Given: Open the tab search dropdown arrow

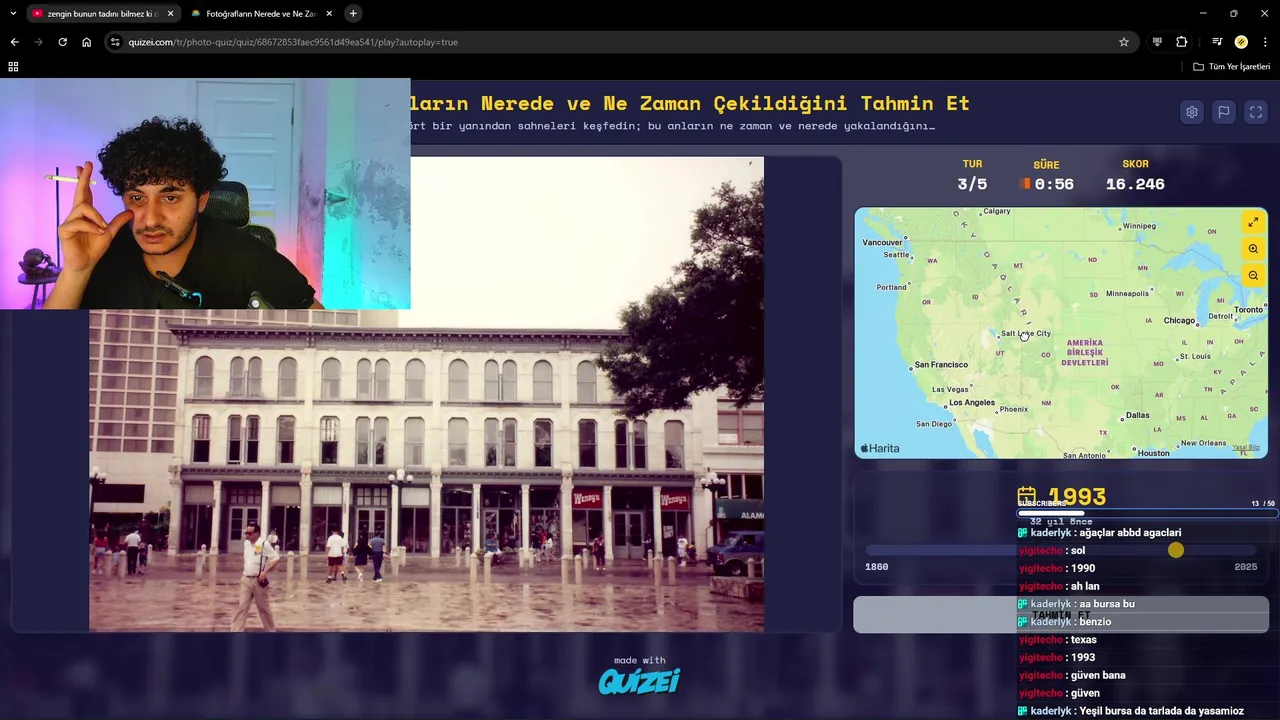Looking at the screenshot, I should coord(13,13).
